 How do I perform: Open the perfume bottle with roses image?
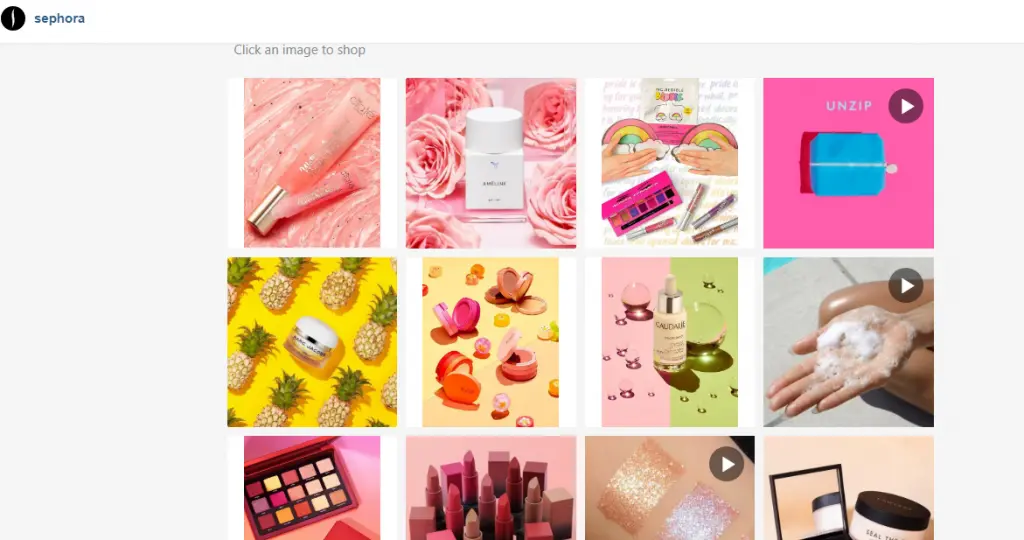(x=491, y=163)
